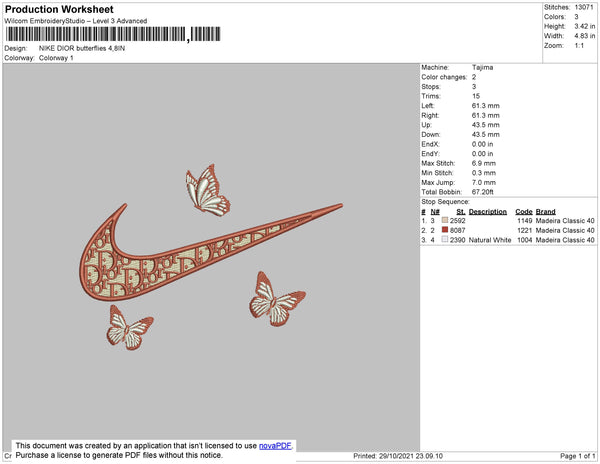
Task: Click the 'Printed: 29/10/2021 23.09.10' timestamp
Action: (x=398, y=456)
